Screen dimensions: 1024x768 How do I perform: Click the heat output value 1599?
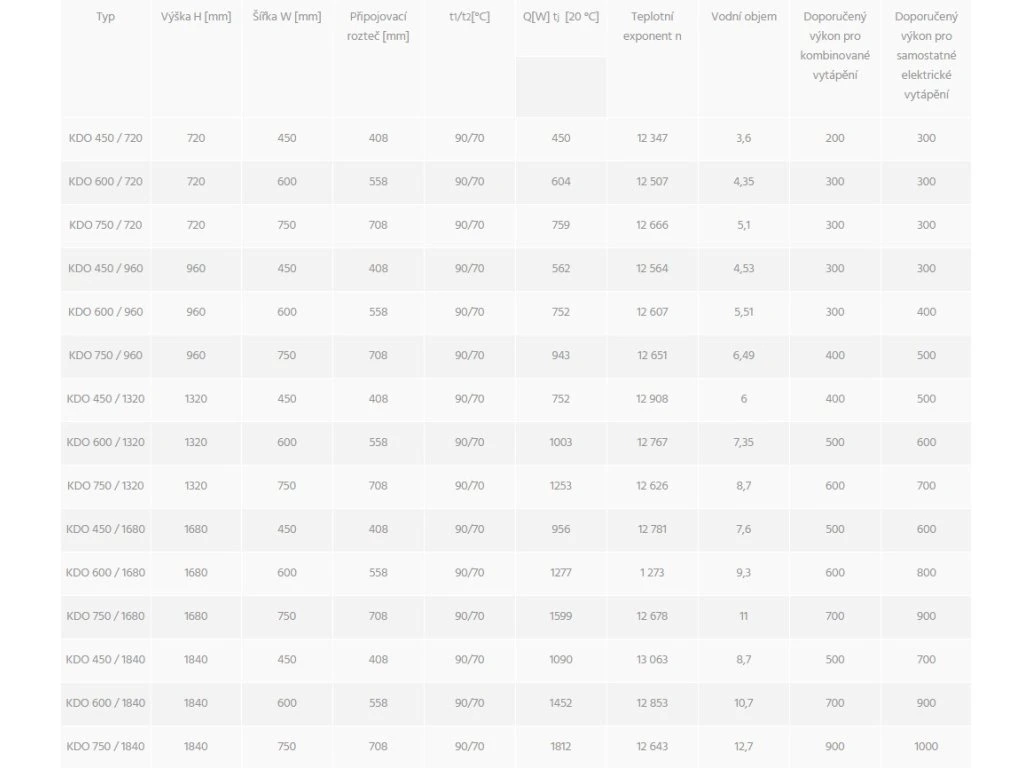coord(561,616)
